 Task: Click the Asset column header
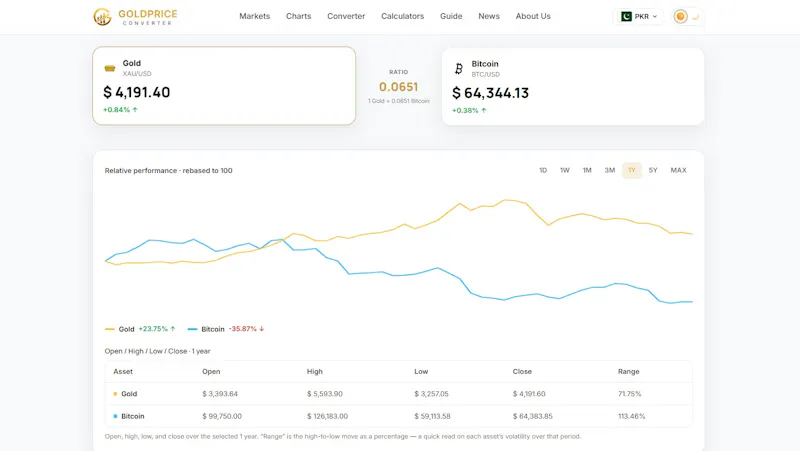[x=123, y=371]
